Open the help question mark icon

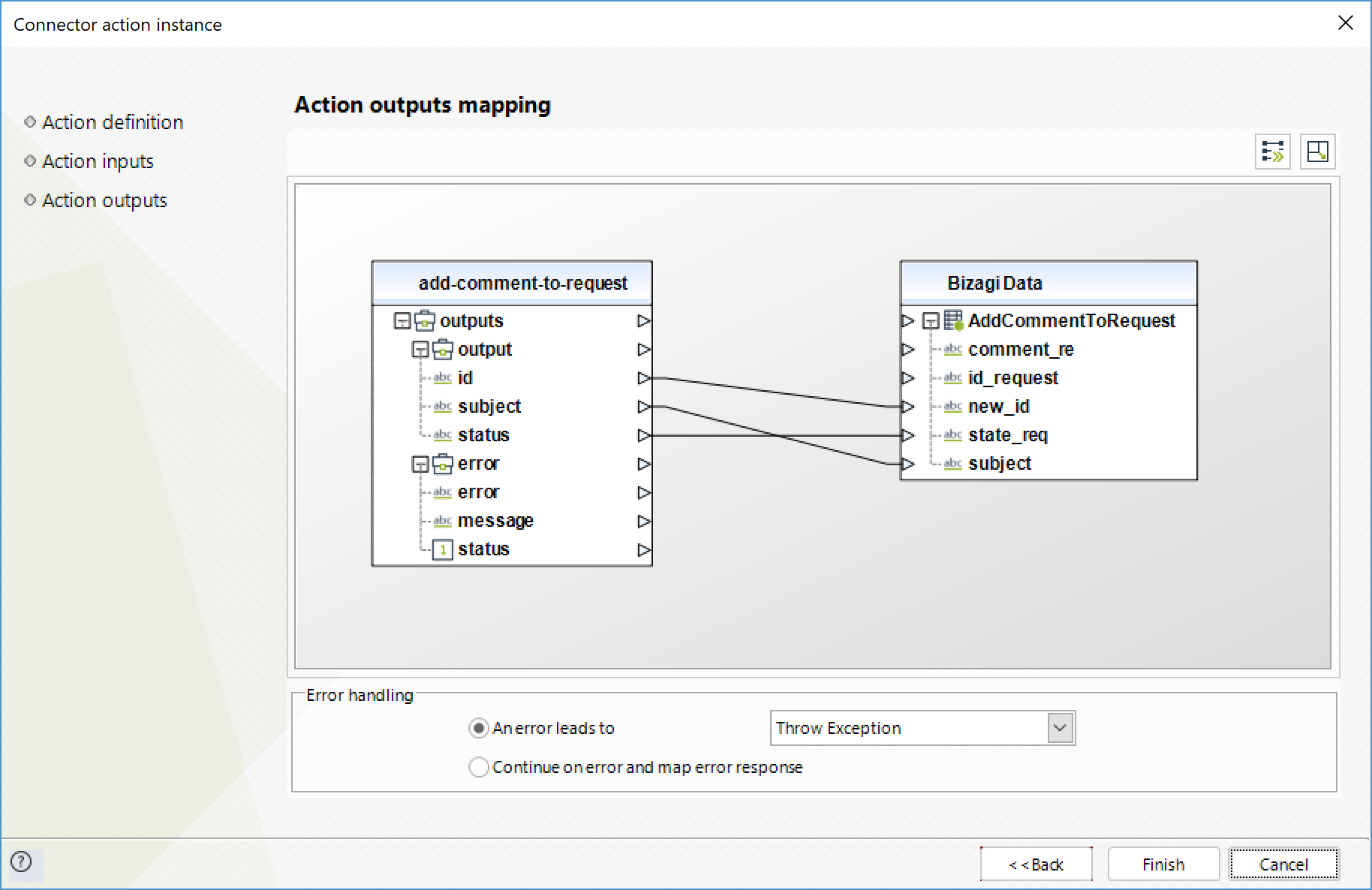[x=22, y=861]
